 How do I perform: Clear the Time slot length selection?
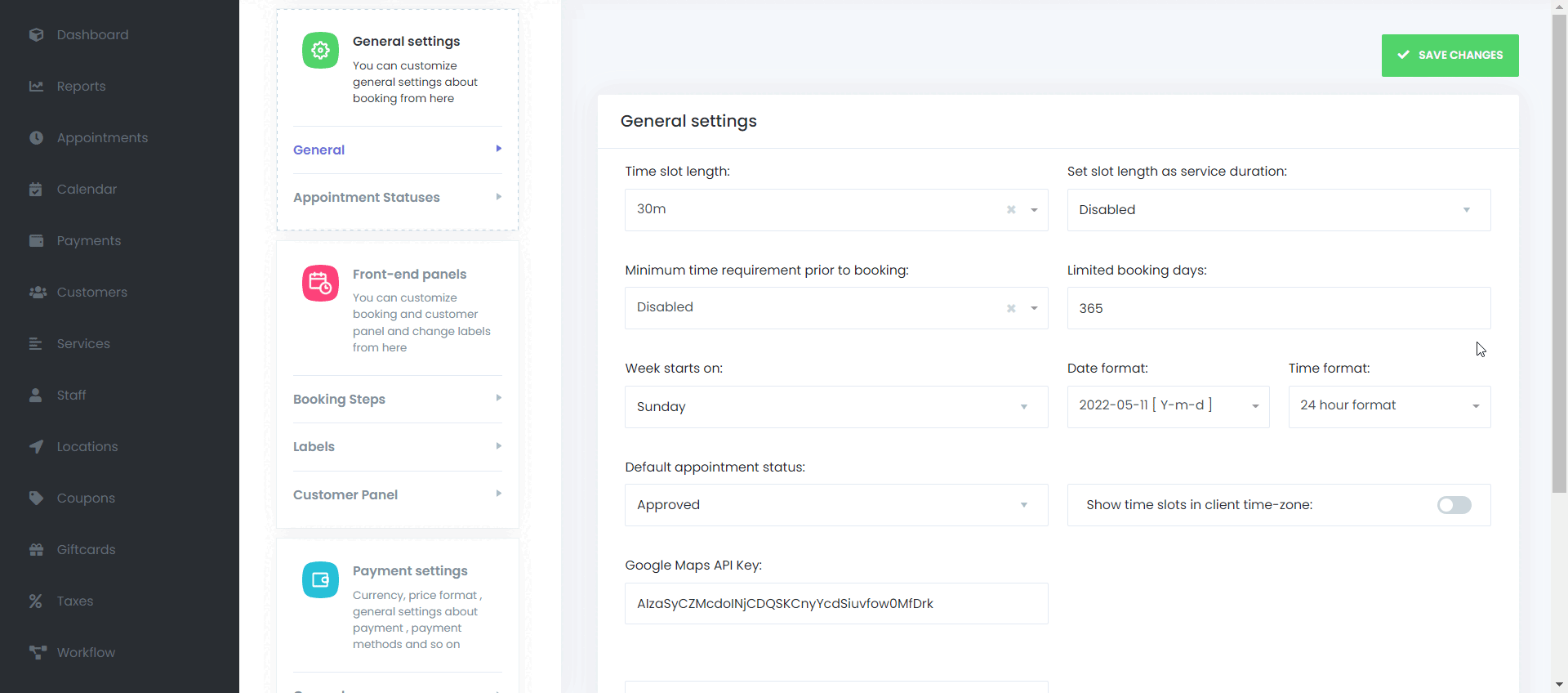click(1011, 210)
